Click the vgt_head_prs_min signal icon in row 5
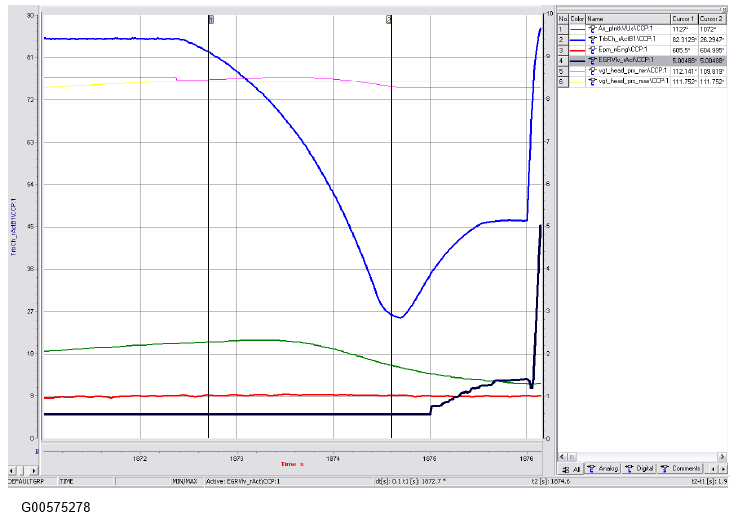This screenshot has height=524, width=738. click(x=592, y=70)
